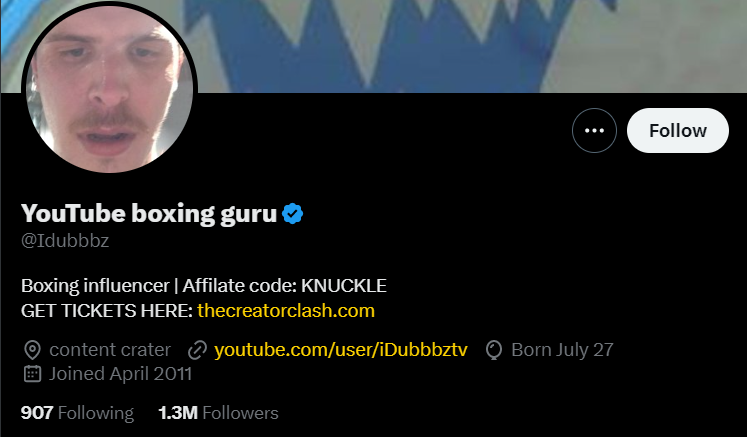The image size is (747, 437).
Task: View the 1.3M Followers list
Action: click(x=218, y=413)
